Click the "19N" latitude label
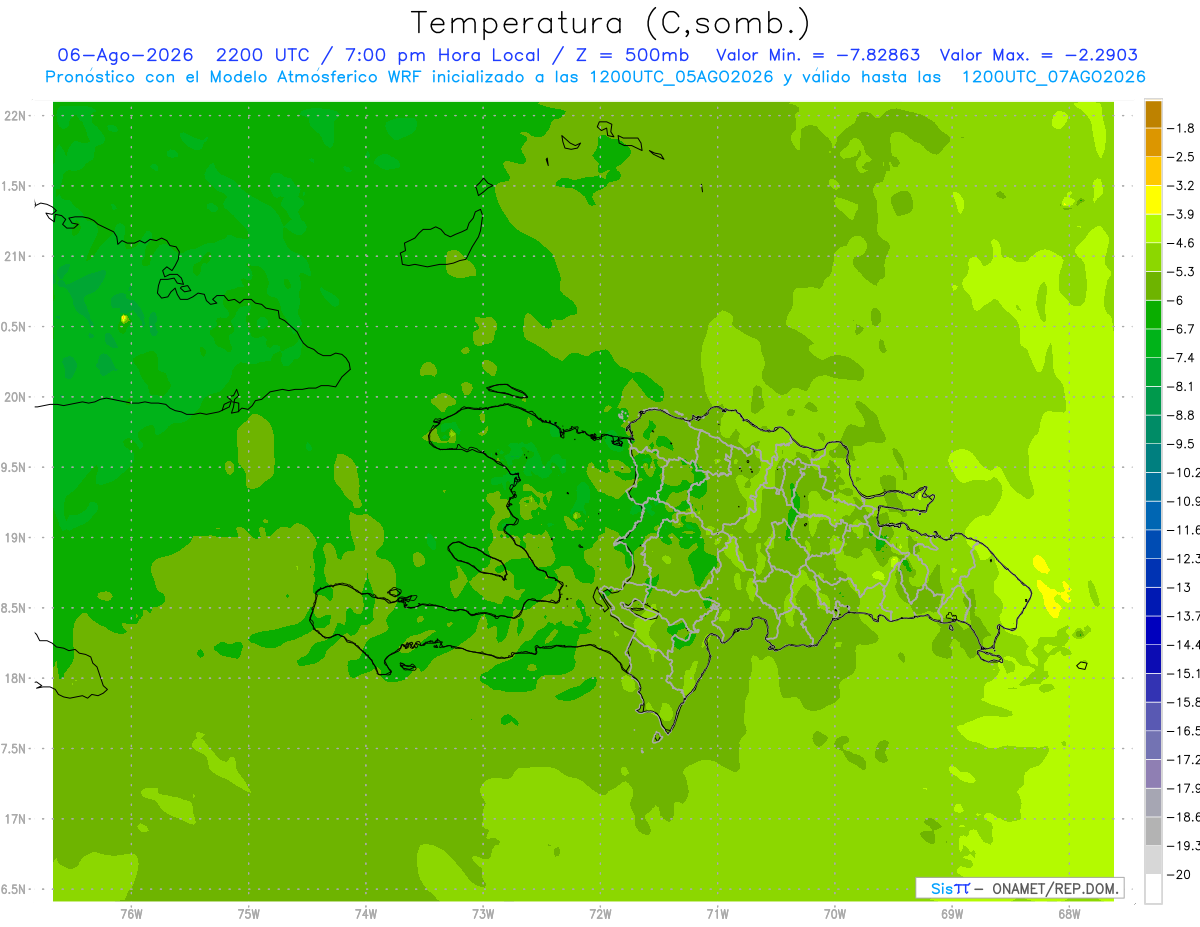This screenshot has height=927, width=1200. tap(15, 538)
